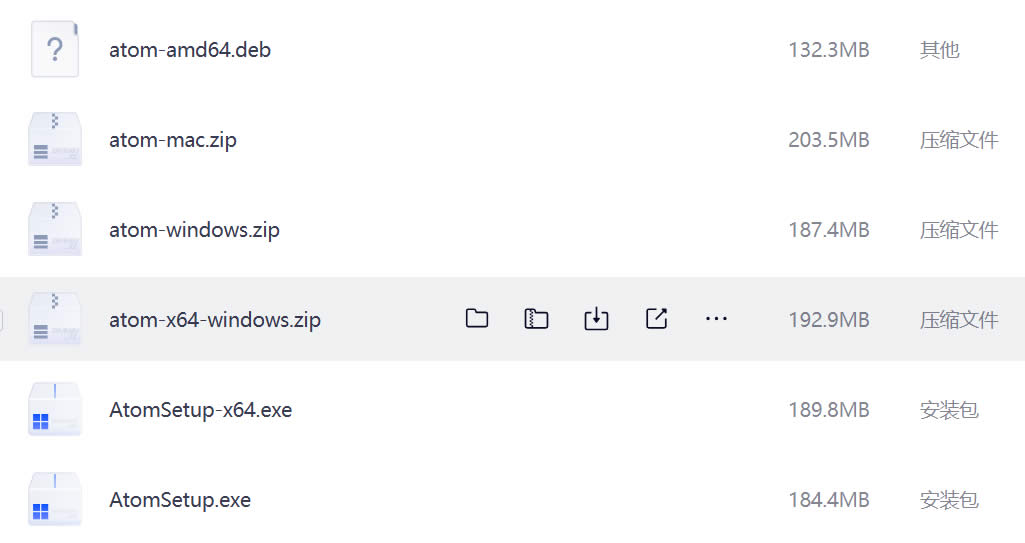
Task: Click the zip archive icon of atom-mac.zip
Action: [55, 139]
